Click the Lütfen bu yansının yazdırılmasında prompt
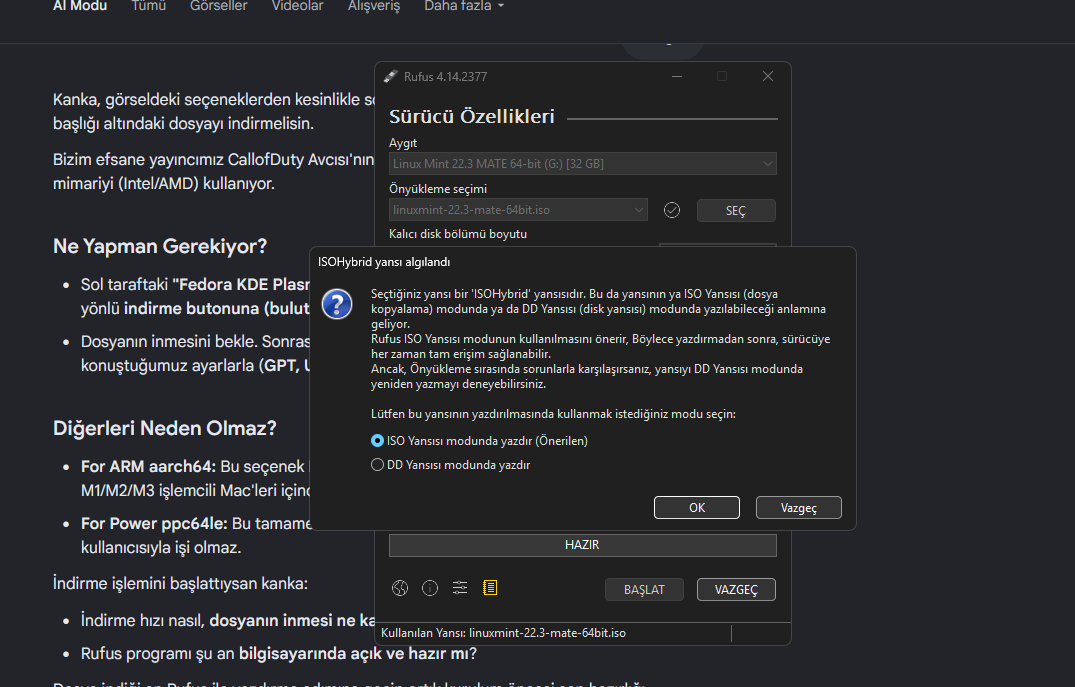This screenshot has width=1075, height=687. point(553,414)
